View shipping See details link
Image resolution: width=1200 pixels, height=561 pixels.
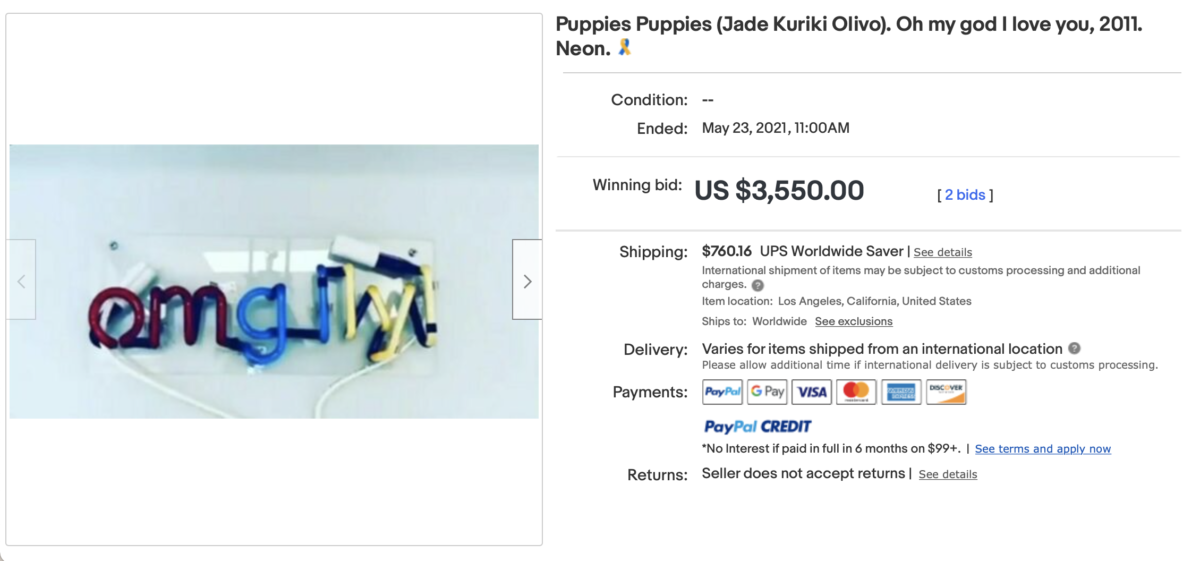click(942, 252)
